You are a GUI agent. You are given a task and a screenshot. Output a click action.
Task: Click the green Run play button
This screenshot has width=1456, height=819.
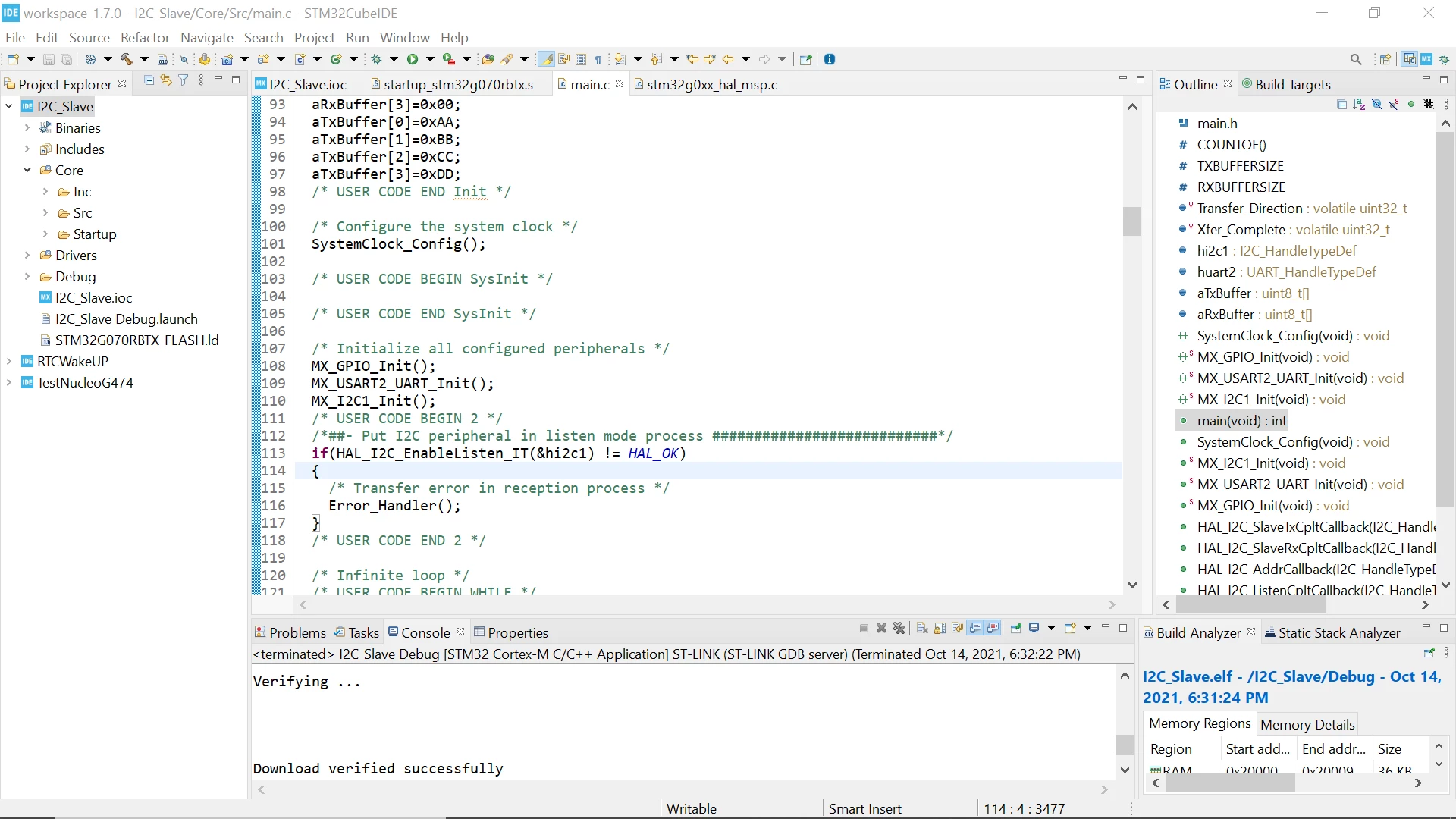click(413, 59)
